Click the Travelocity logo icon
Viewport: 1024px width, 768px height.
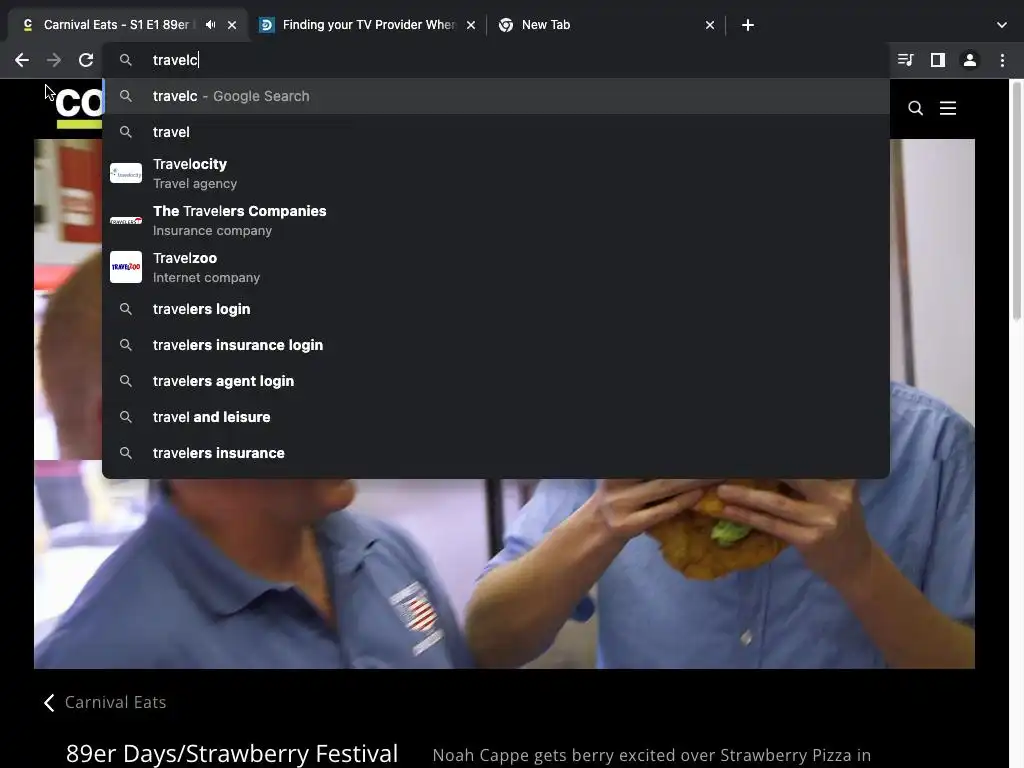point(126,174)
